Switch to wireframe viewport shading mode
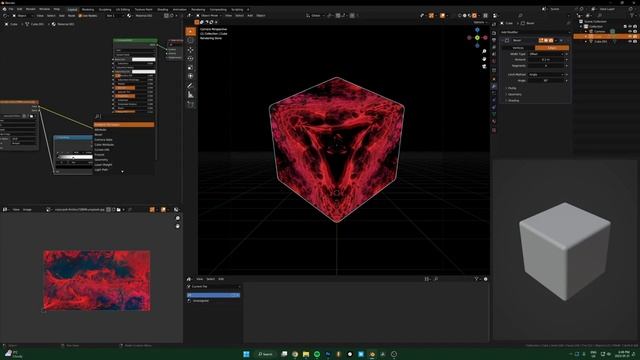Viewport: 640px width, 360px height. click(x=460, y=16)
